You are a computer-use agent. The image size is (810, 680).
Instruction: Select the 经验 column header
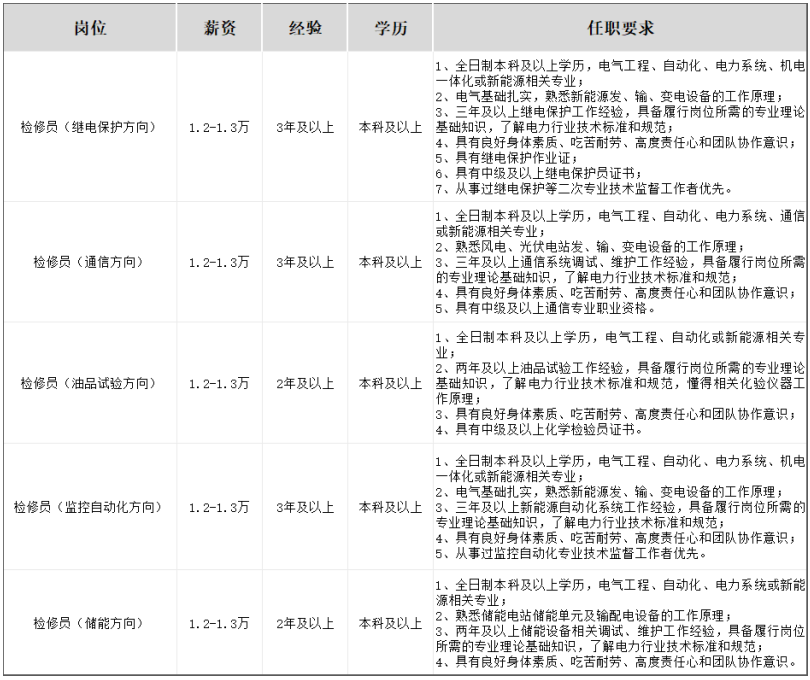[305, 28]
